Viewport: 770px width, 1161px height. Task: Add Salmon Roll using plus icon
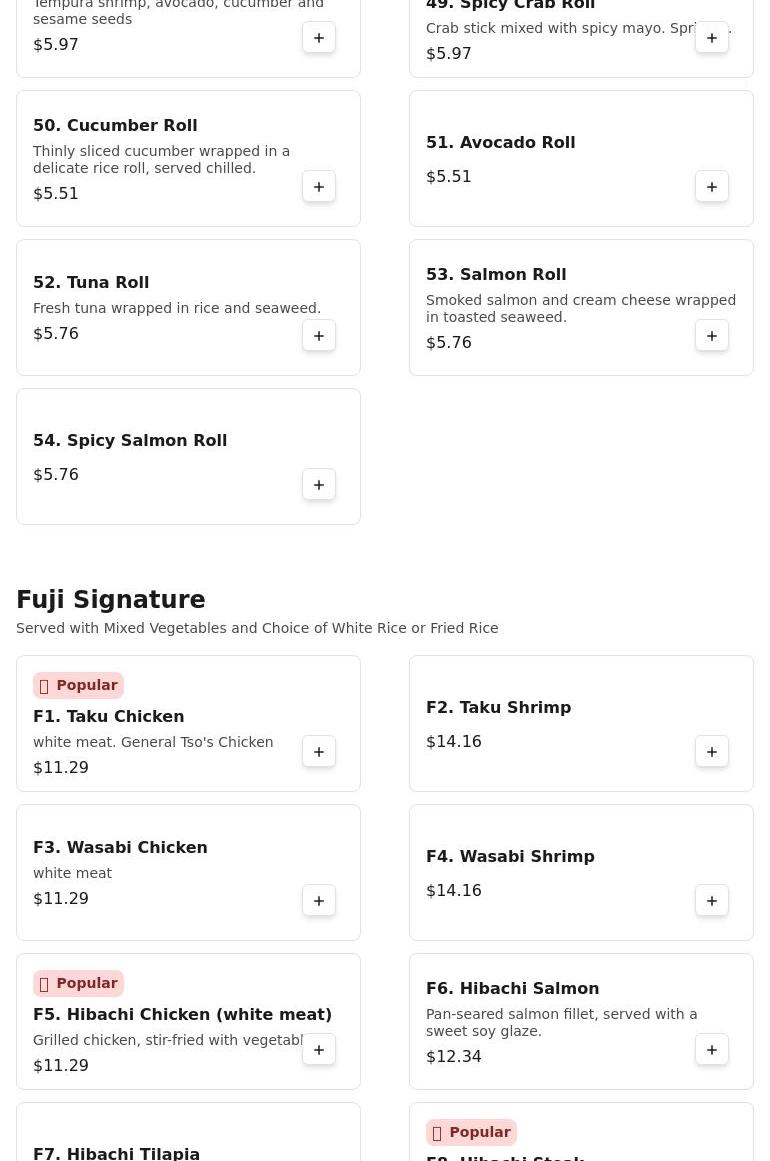click(x=712, y=336)
